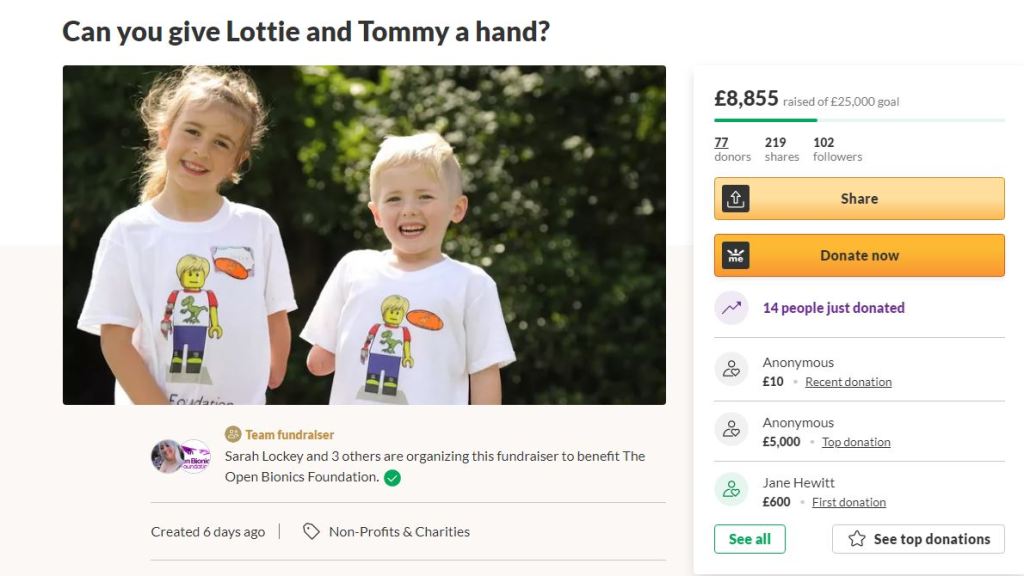Click the green verified checkmark badge
Image resolution: width=1024 pixels, height=576 pixels.
tap(393, 477)
